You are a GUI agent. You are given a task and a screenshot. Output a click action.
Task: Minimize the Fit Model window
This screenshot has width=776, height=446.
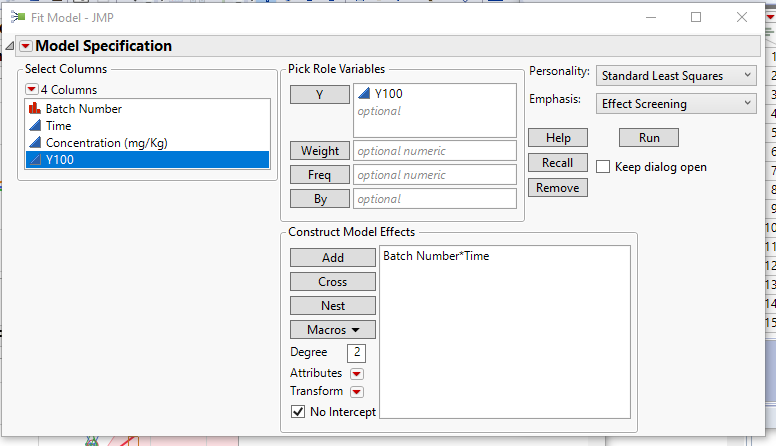[651, 17]
